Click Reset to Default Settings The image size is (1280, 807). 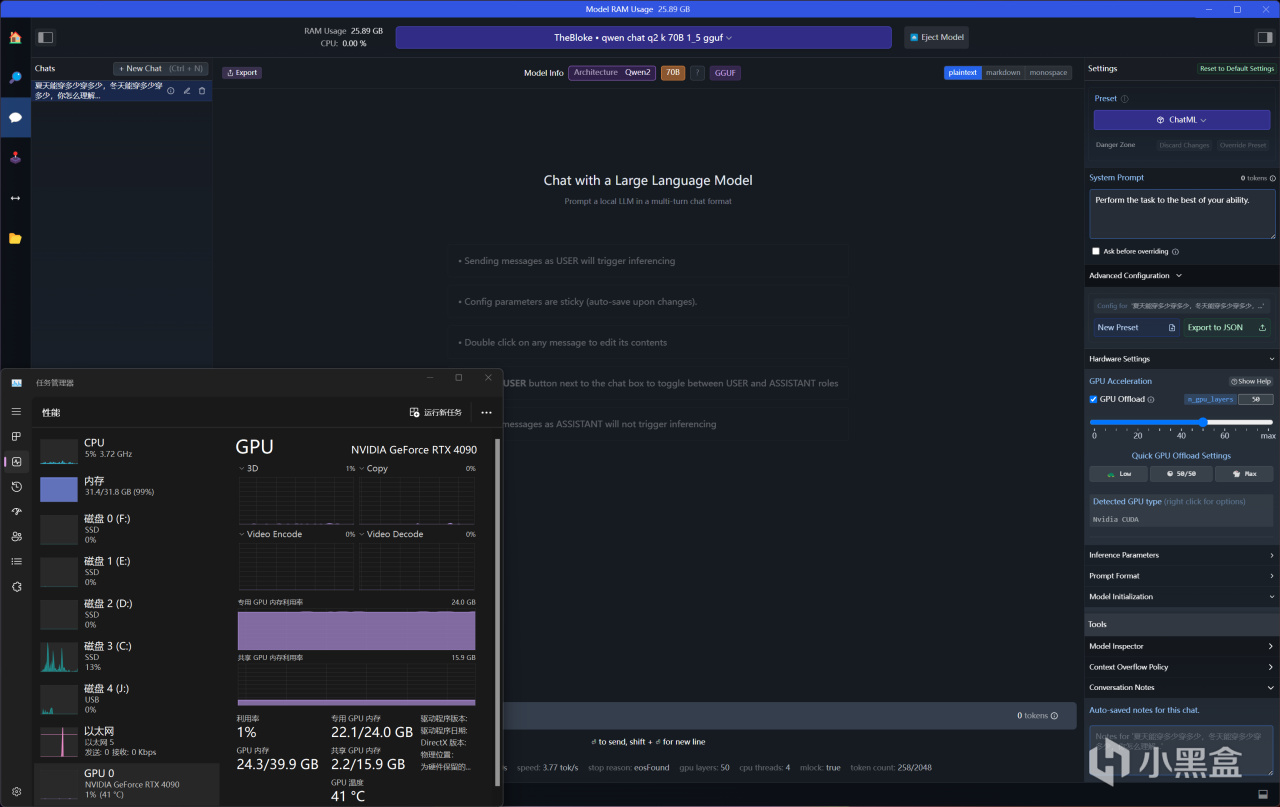[x=1237, y=69]
